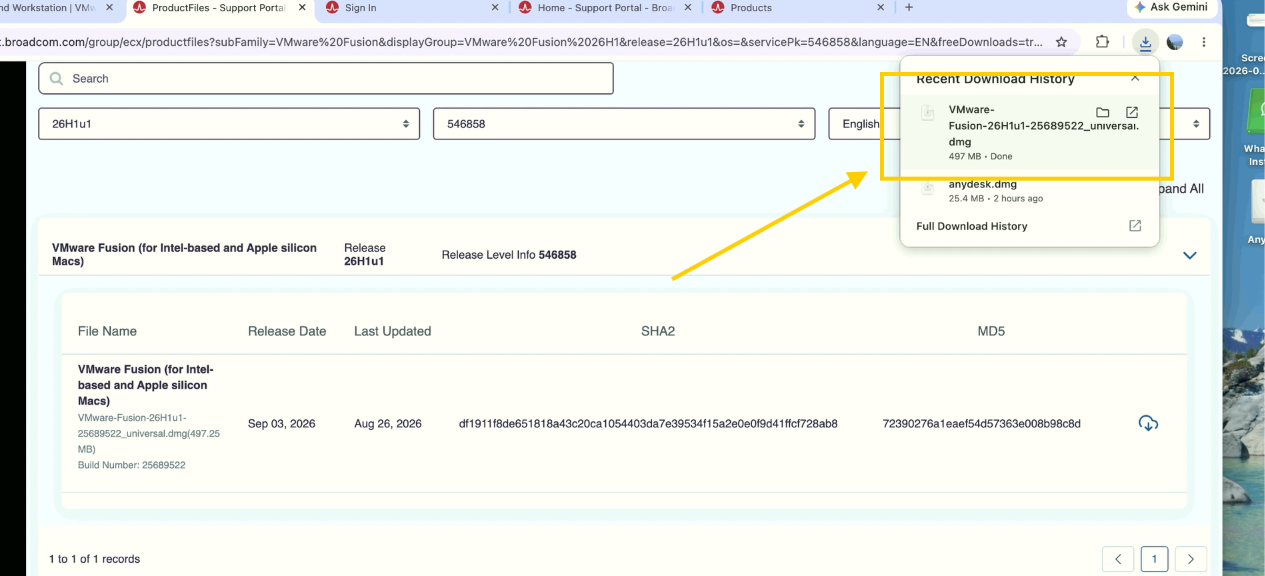Click the file icon beside the VMware-Fusion-26H1u1 download
The width and height of the screenshot is (1265, 576).
[928, 112]
